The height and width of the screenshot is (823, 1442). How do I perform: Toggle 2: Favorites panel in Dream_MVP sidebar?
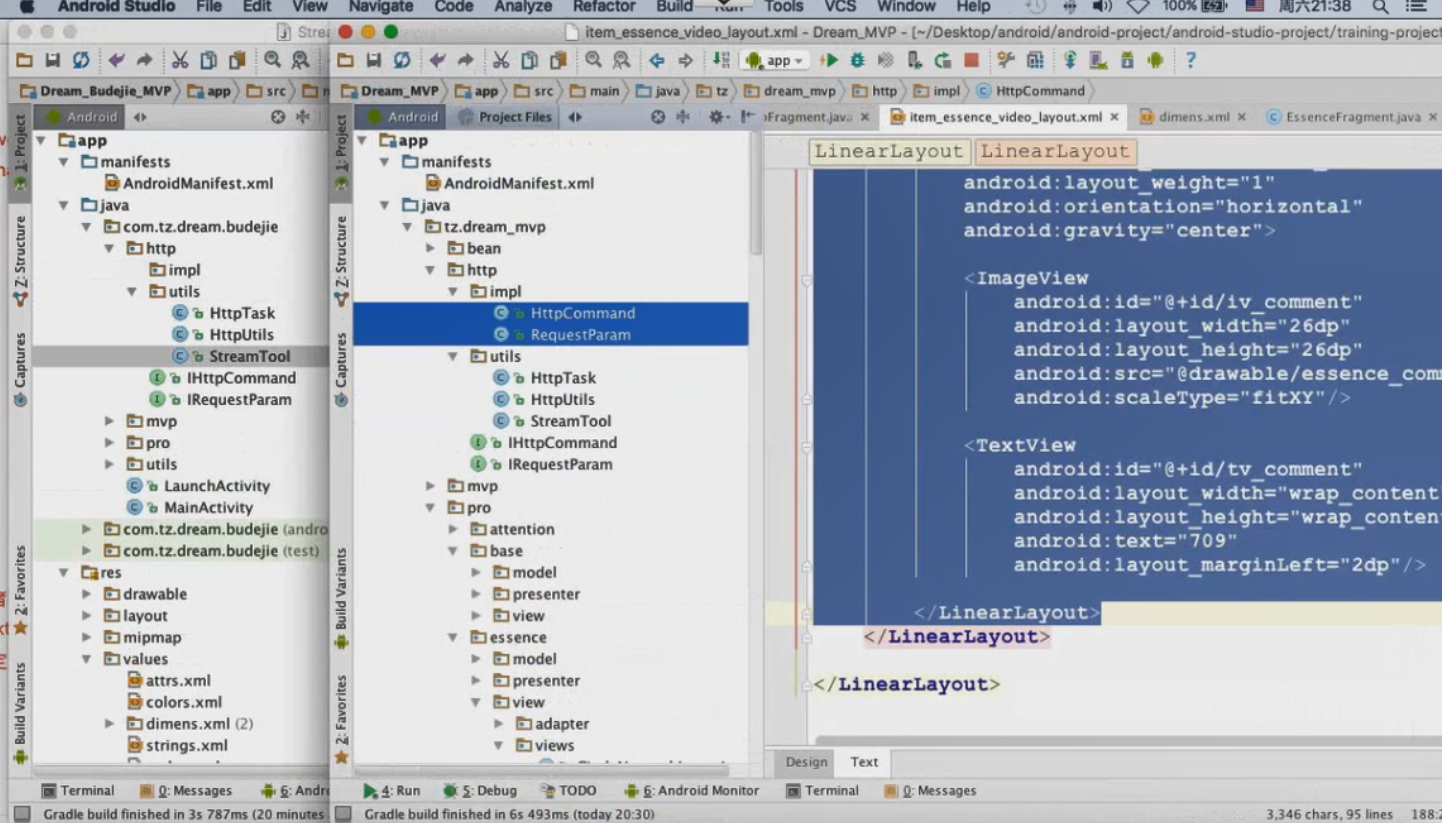point(341,720)
